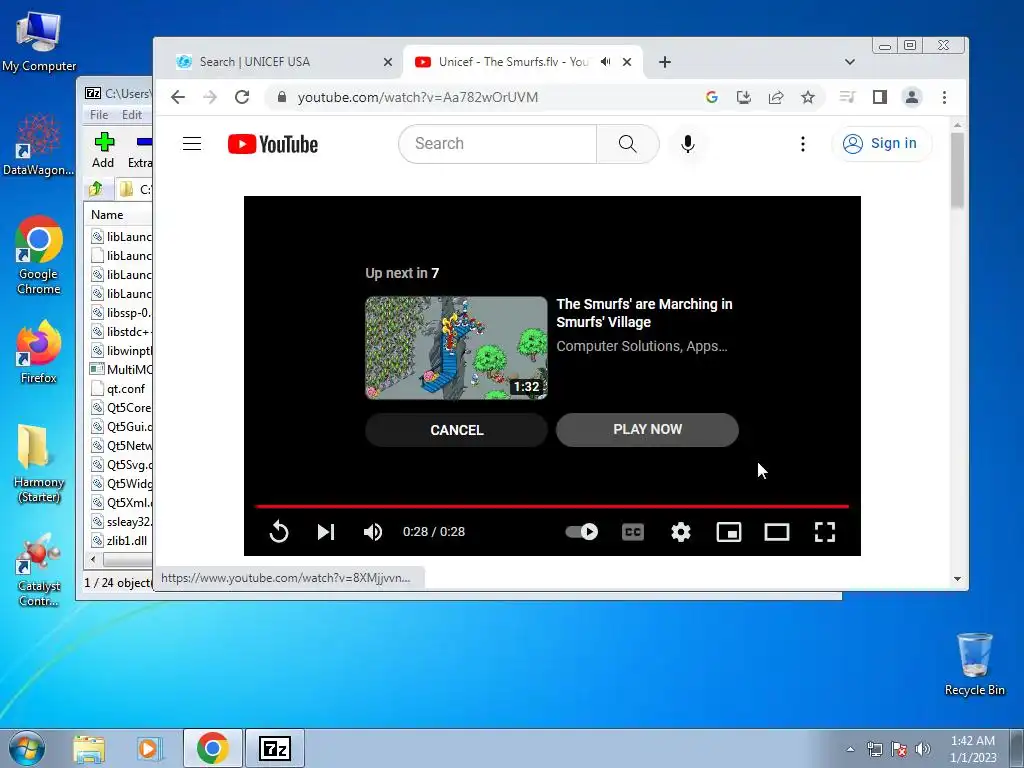Open the Chrome profile avatar
The width and height of the screenshot is (1024, 768).
(x=912, y=97)
